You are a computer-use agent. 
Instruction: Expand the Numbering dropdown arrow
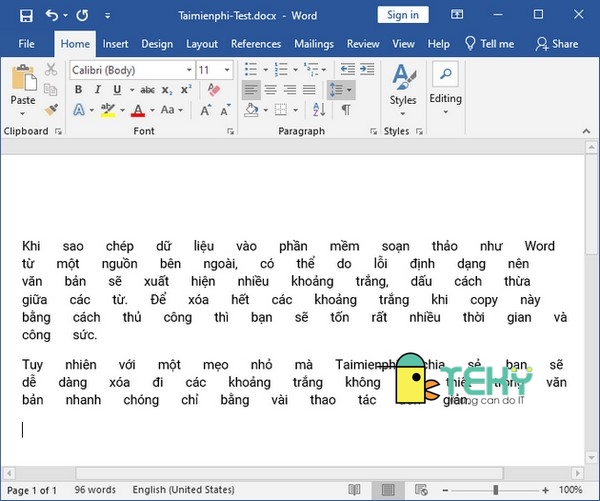(295, 70)
